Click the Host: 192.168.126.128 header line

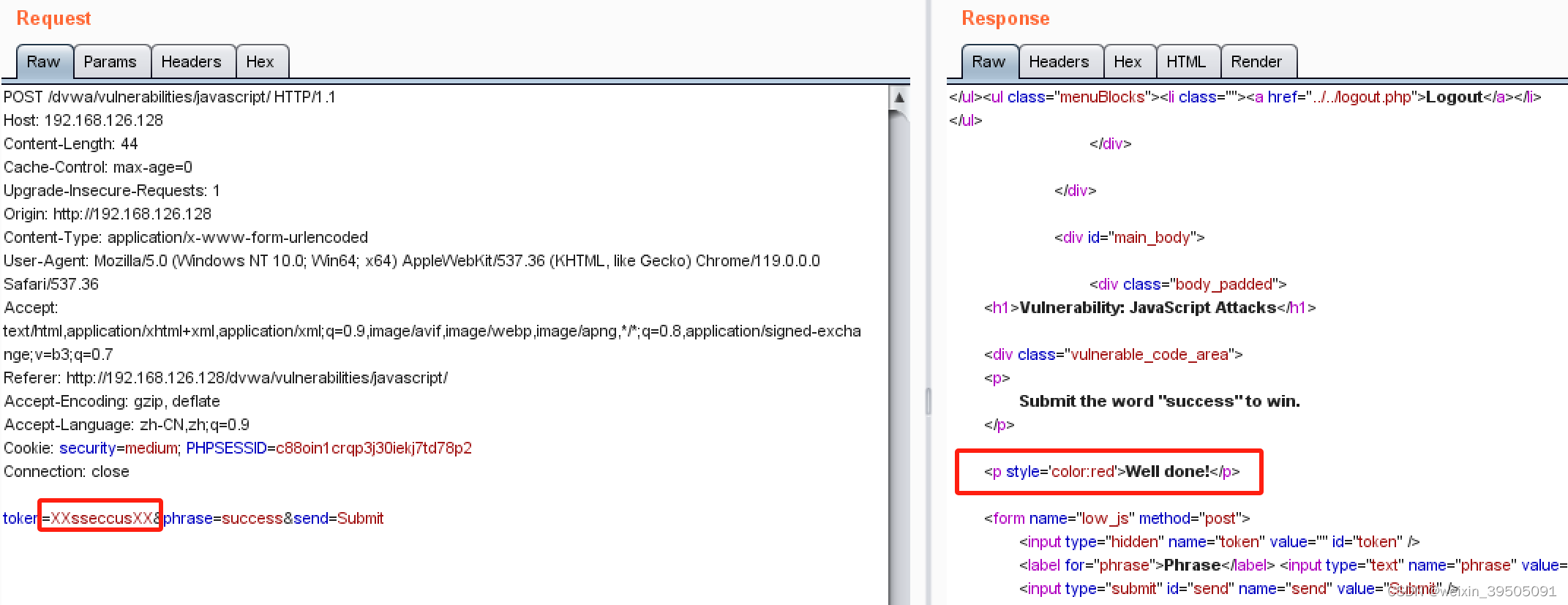(83, 121)
